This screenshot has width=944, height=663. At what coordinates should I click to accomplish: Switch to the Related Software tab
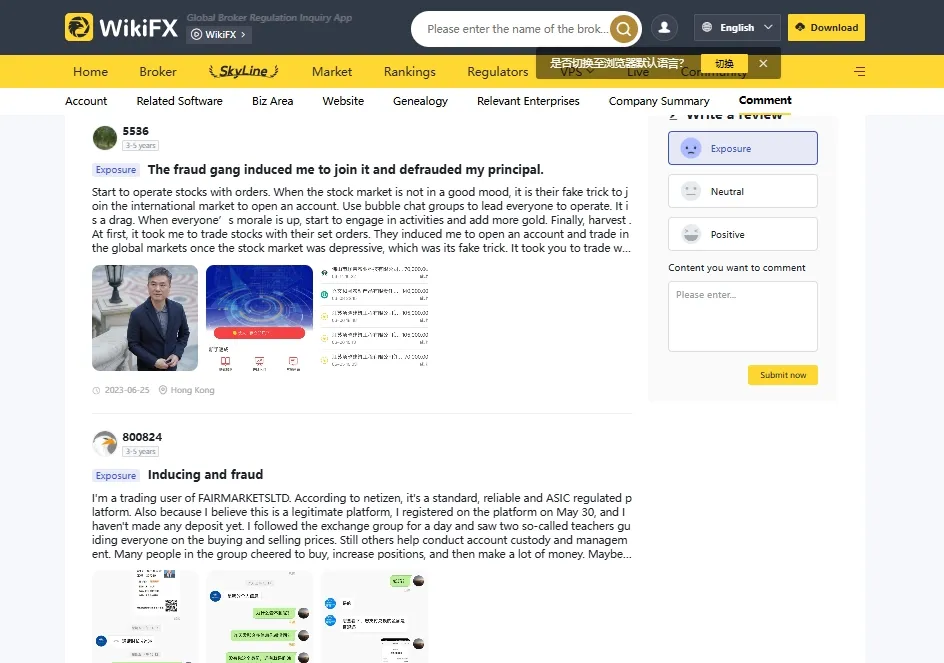click(179, 101)
